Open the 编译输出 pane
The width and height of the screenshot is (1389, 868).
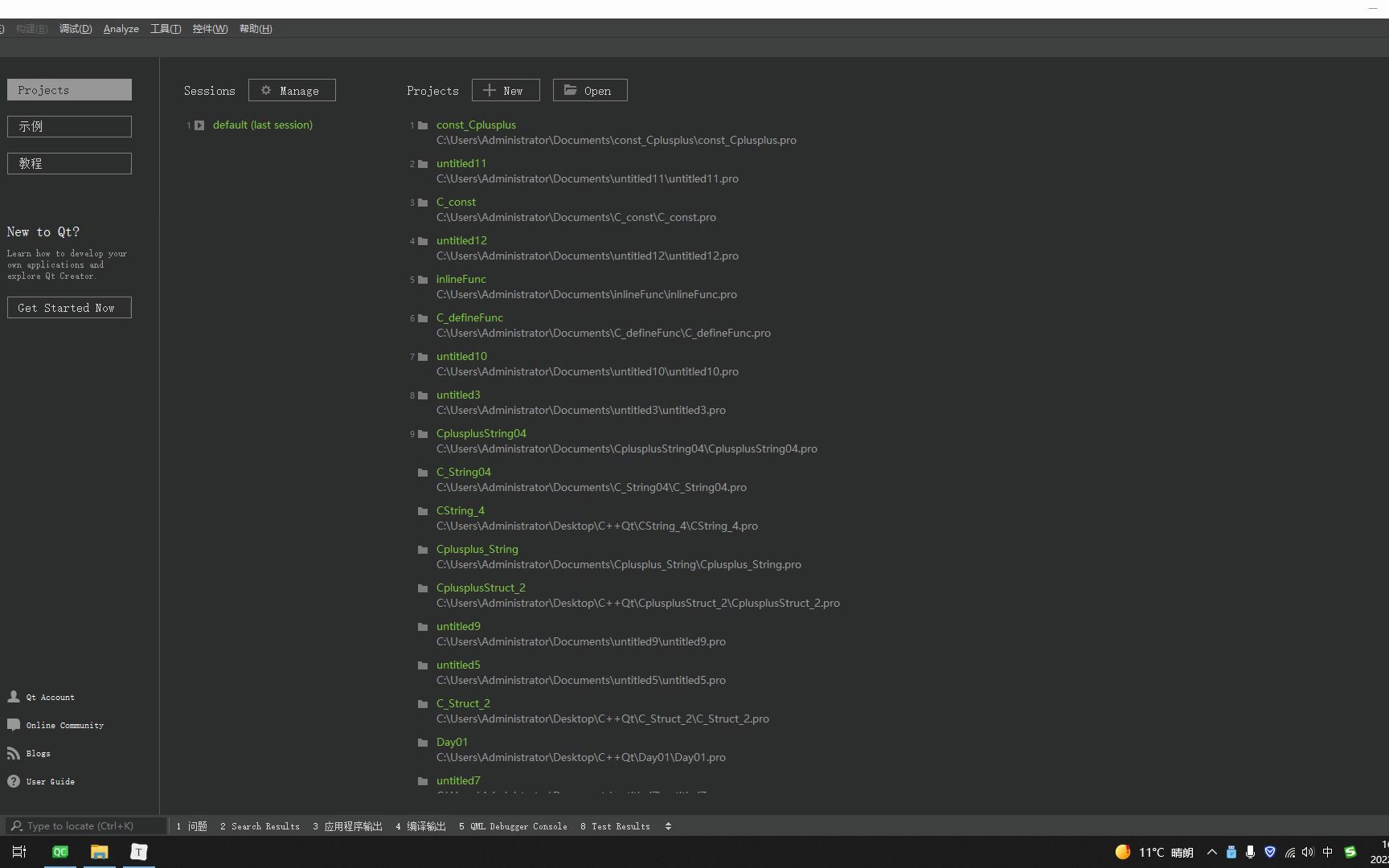coord(421,826)
